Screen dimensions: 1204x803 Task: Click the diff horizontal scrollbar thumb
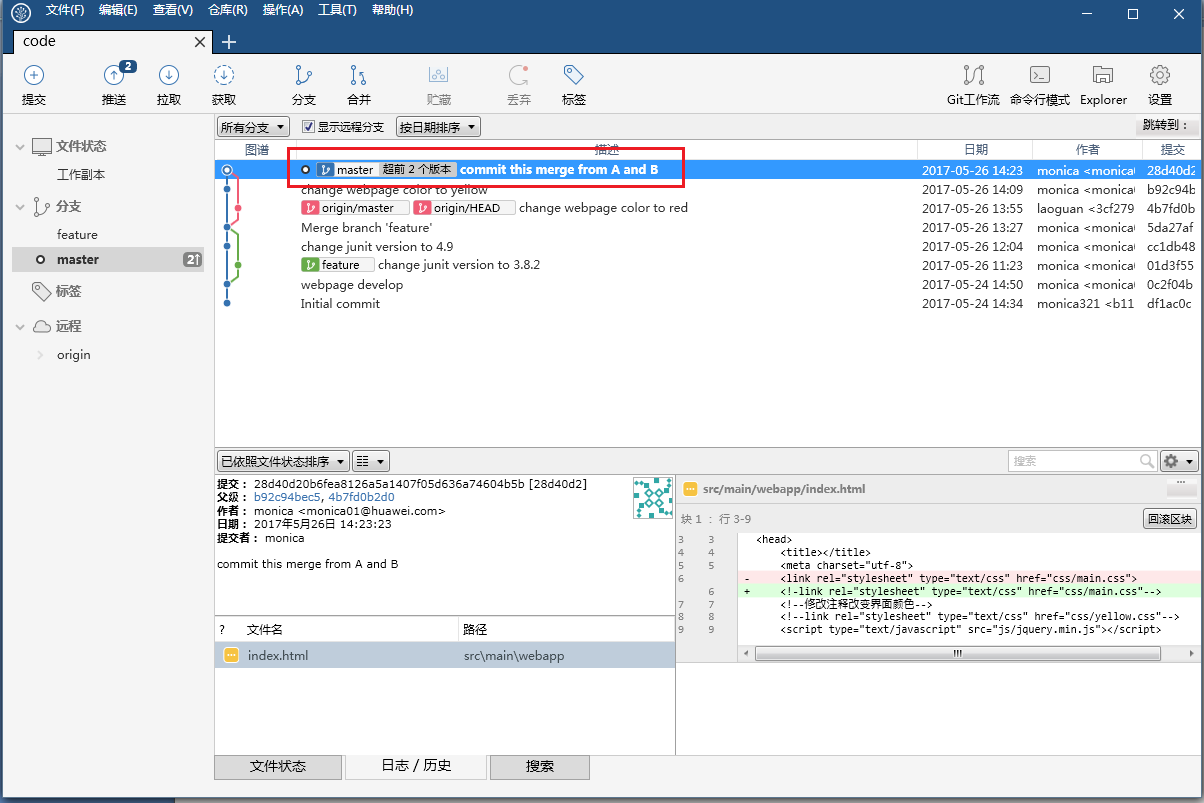(957, 653)
